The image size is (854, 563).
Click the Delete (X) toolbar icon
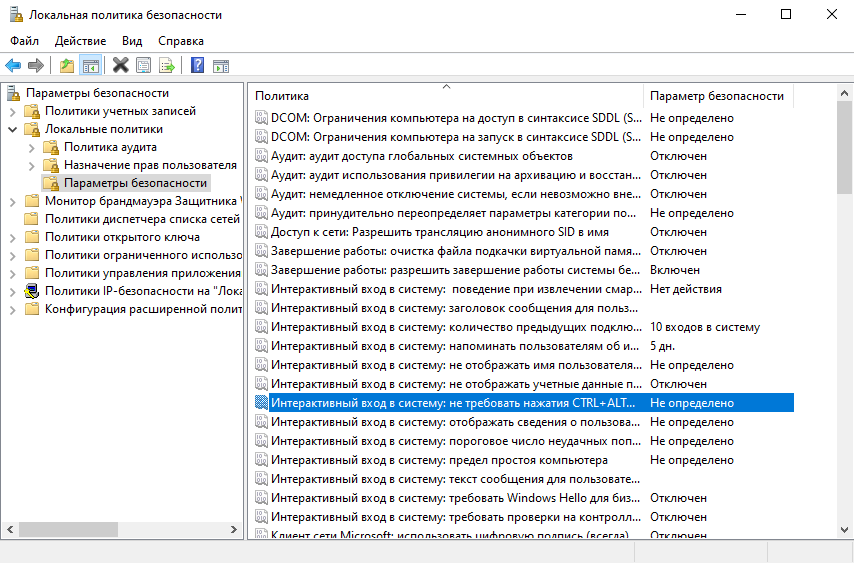point(120,66)
